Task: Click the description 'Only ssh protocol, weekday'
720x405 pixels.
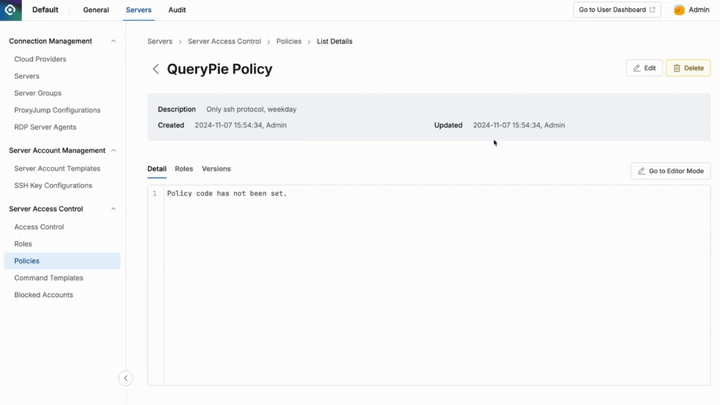Action: pos(251,109)
